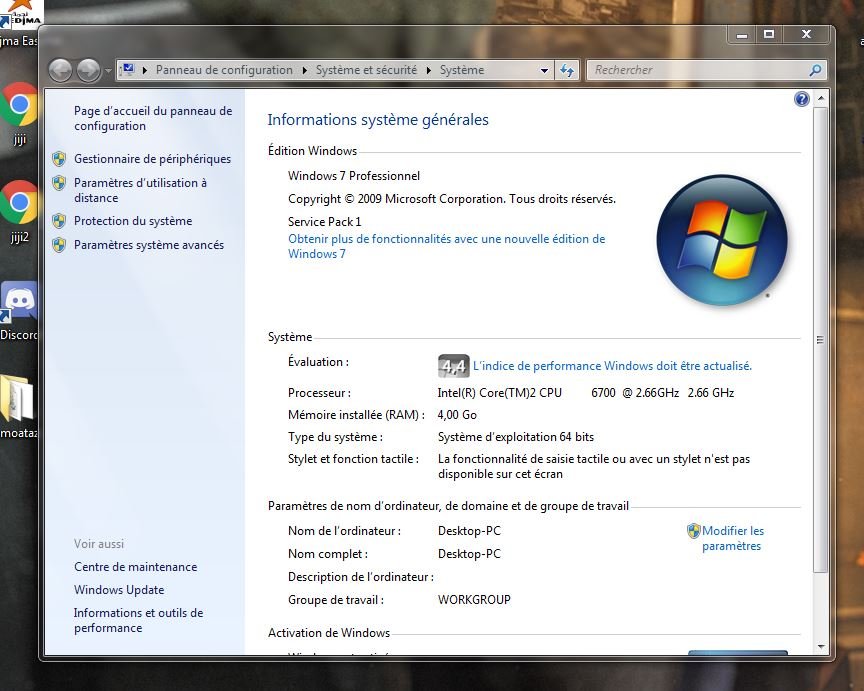Open Paramètres d'utilisation à distance
Screen dimensions: 864x691
pyautogui.click(x=141, y=190)
